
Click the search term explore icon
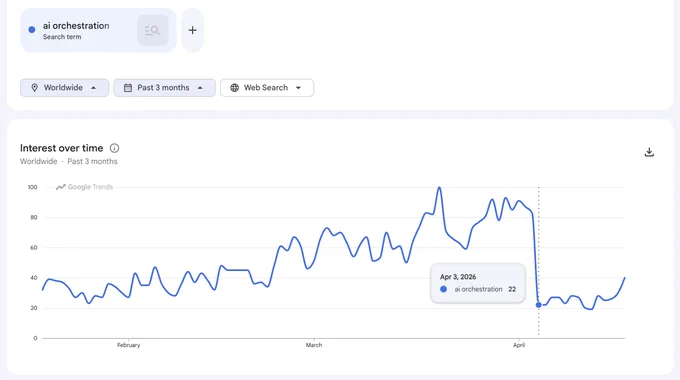153,30
